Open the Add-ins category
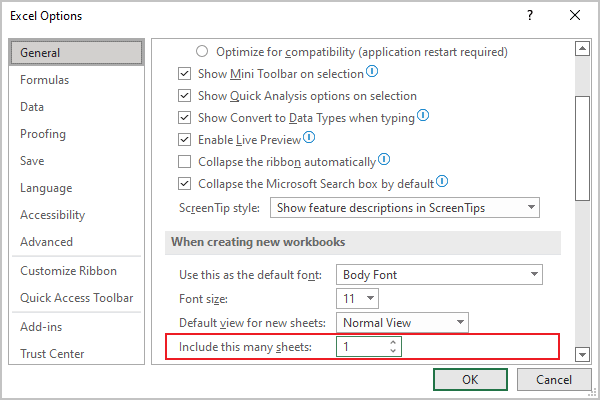 77,327
